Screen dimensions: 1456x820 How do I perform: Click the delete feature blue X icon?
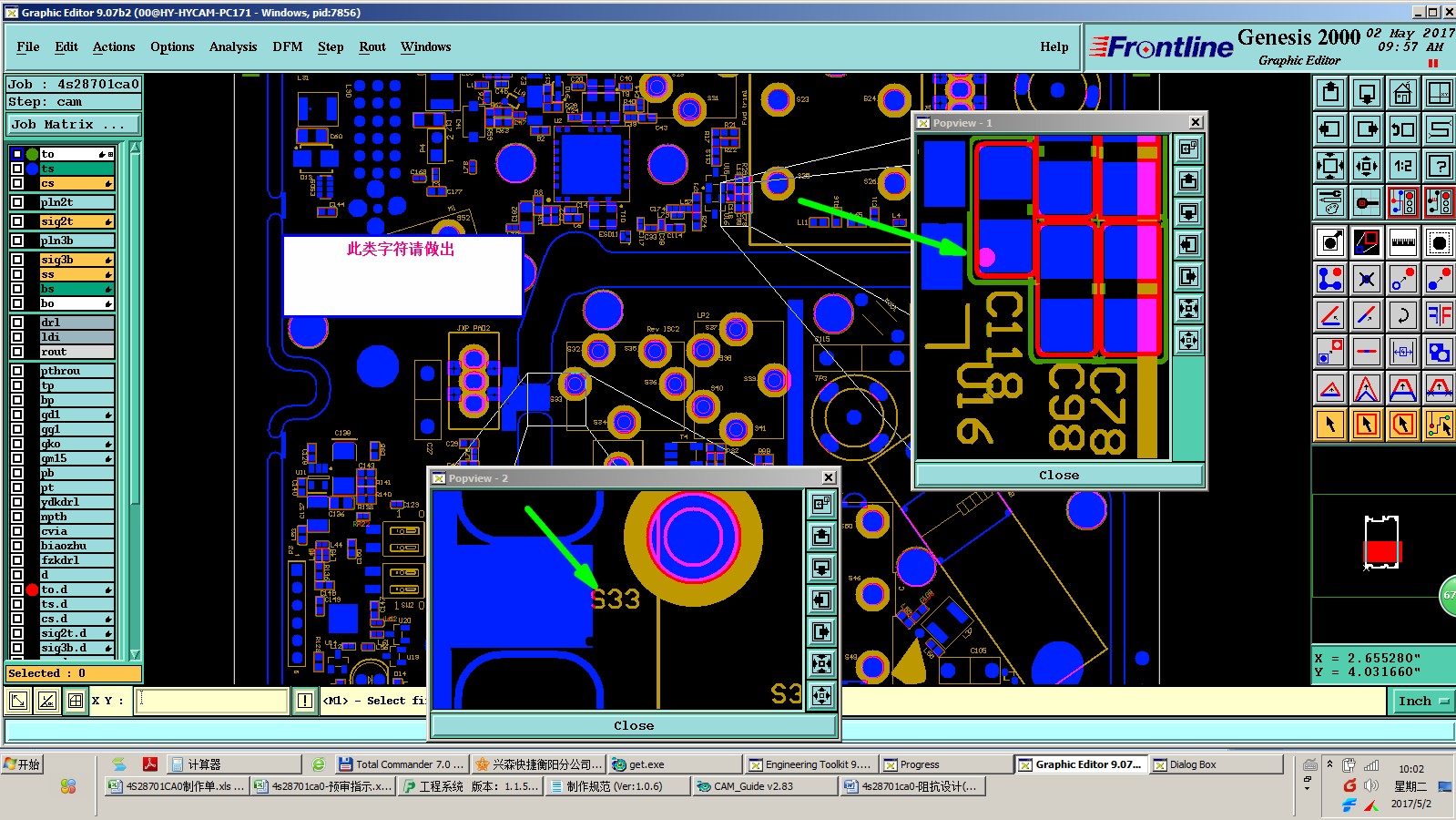point(1367,279)
